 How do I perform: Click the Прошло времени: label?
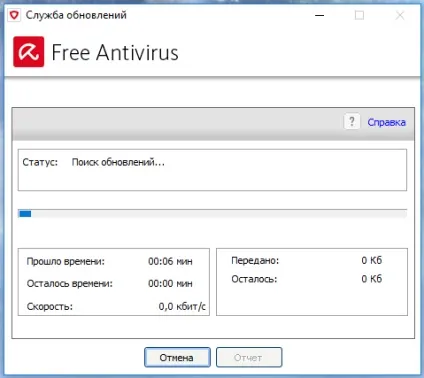[66, 261]
